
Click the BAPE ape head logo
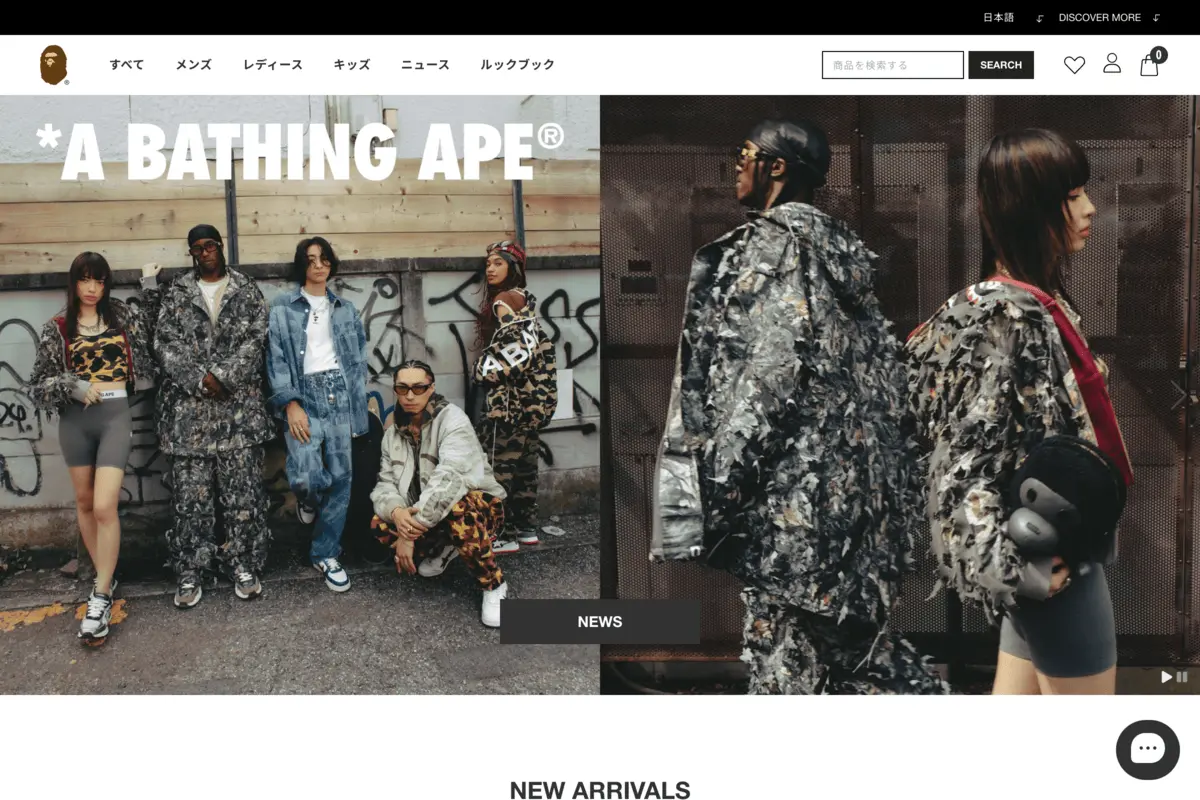click(54, 65)
